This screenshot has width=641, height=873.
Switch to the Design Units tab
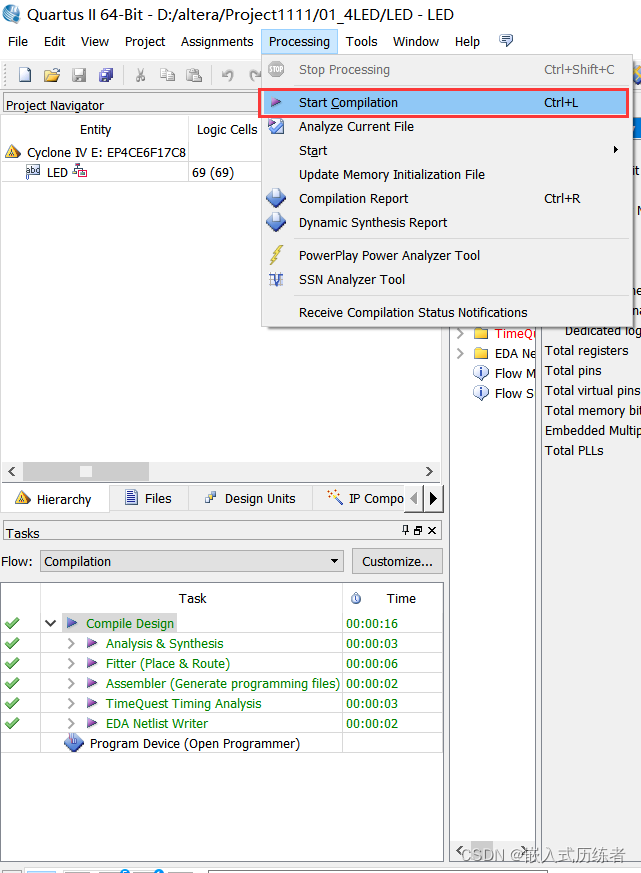pyautogui.click(x=250, y=498)
